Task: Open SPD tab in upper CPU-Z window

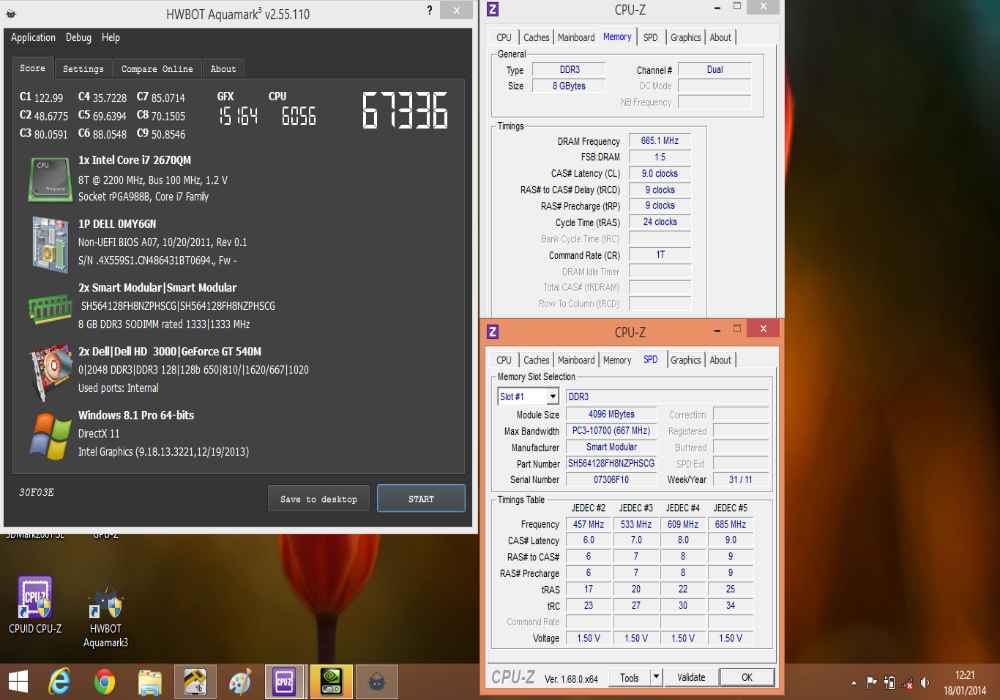Action: (651, 38)
